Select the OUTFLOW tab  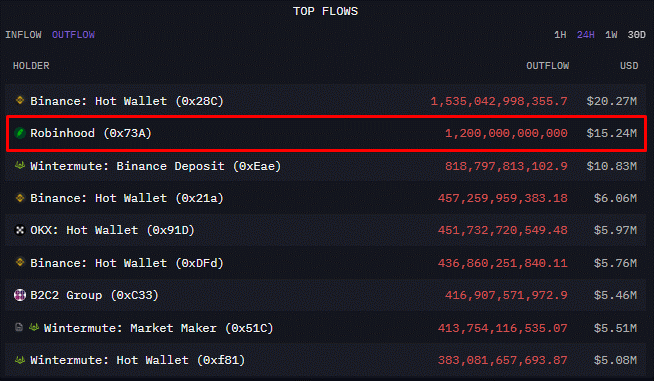click(x=73, y=35)
